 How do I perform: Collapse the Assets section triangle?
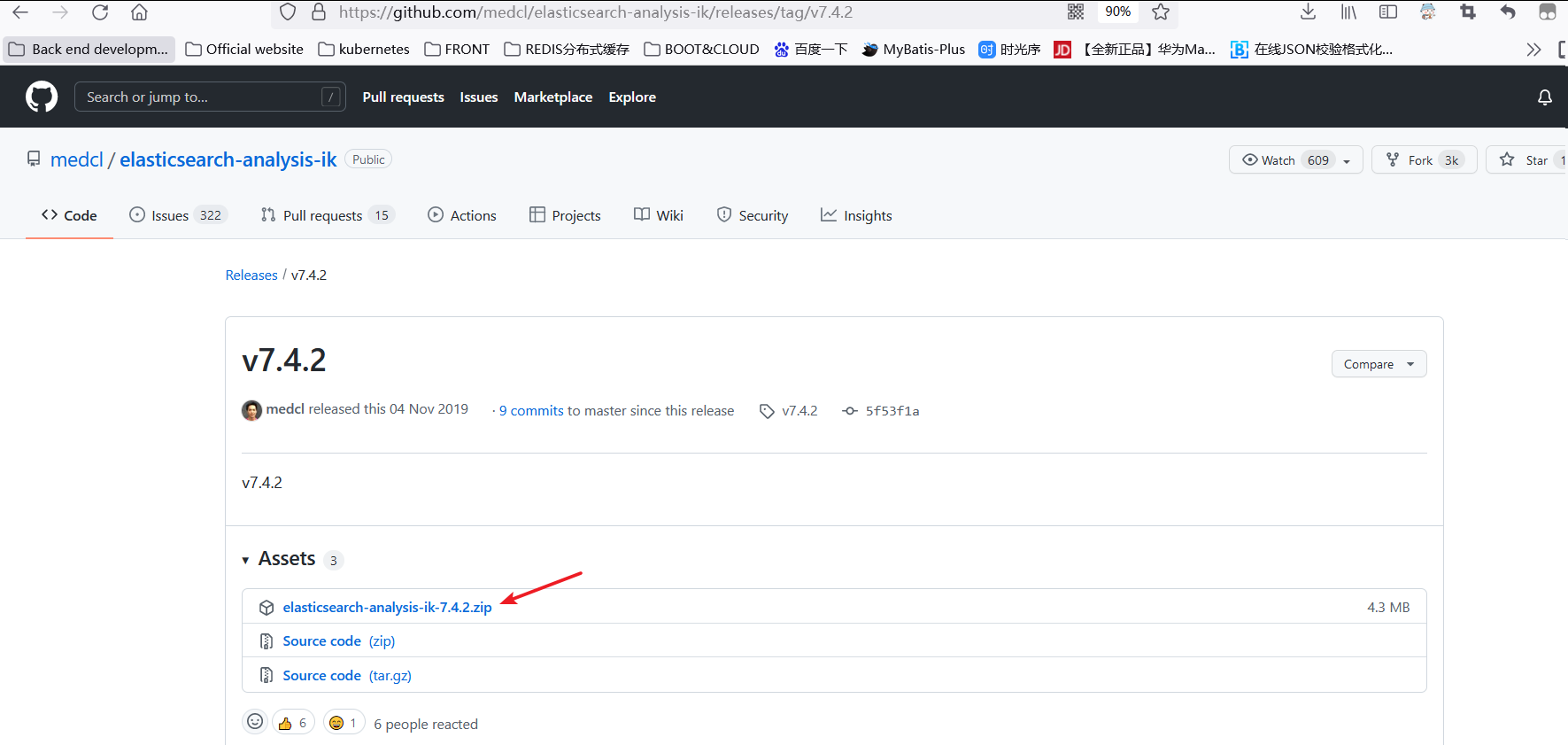click(x=245, y=560)
